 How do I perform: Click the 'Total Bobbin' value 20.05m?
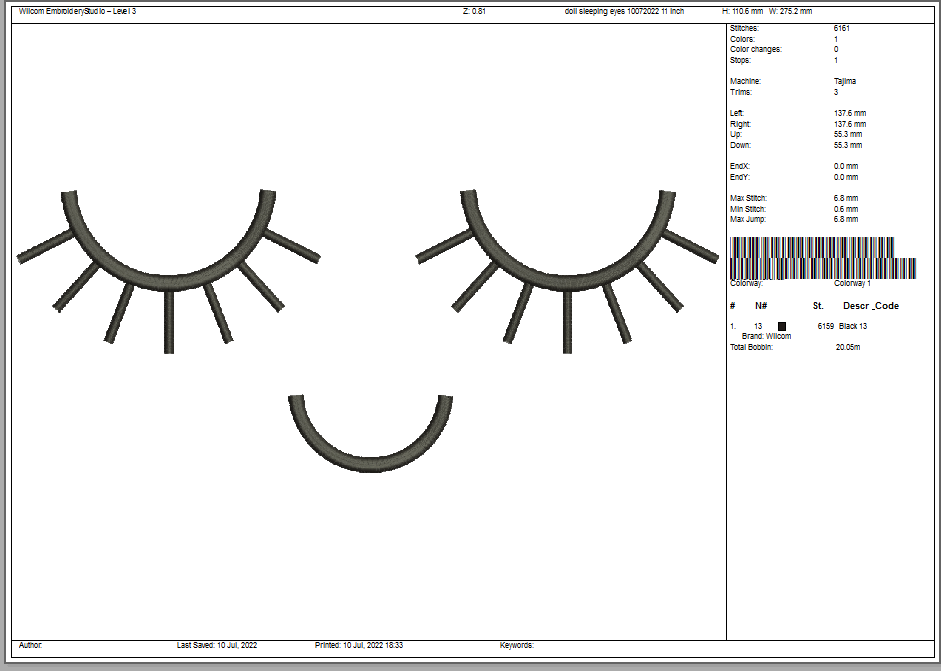(x=848, y=347)
